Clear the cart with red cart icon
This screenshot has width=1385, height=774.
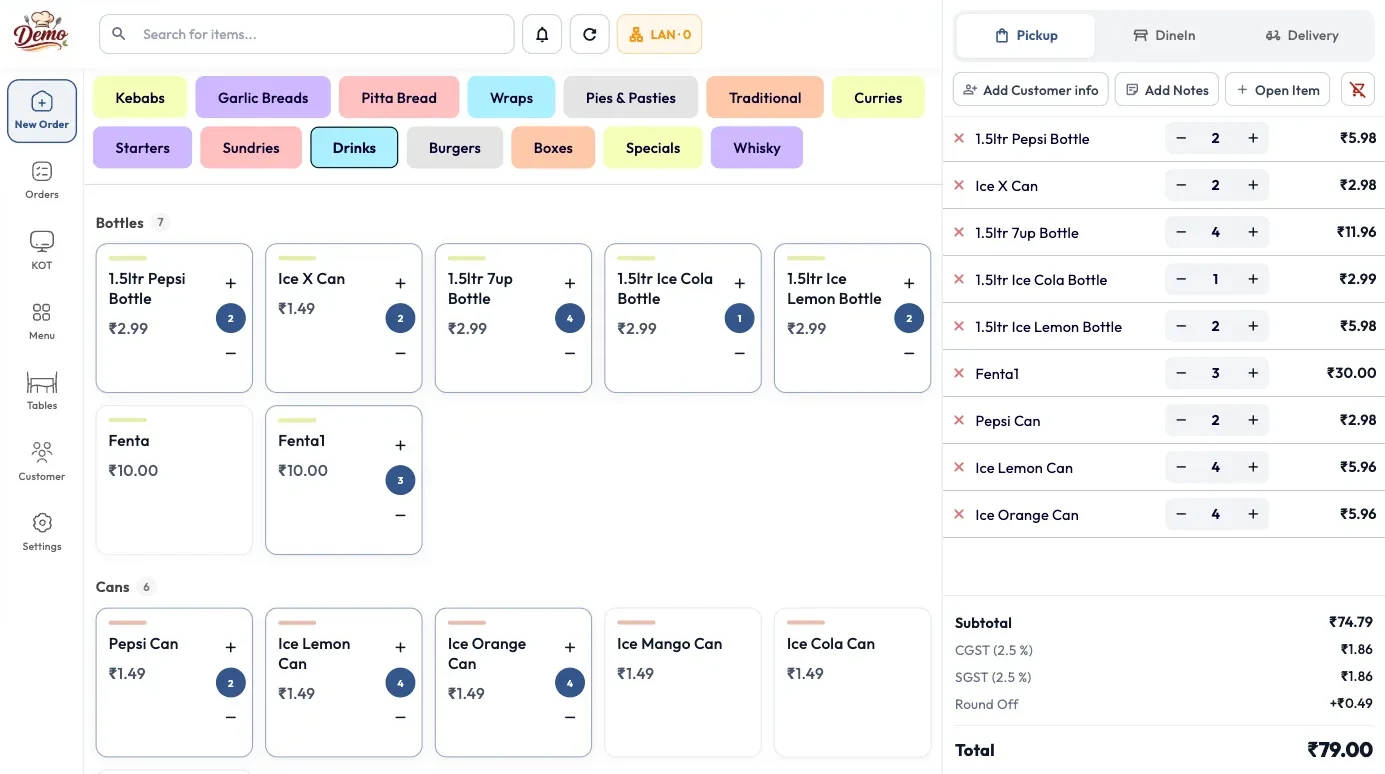[x=1357, y=90]
